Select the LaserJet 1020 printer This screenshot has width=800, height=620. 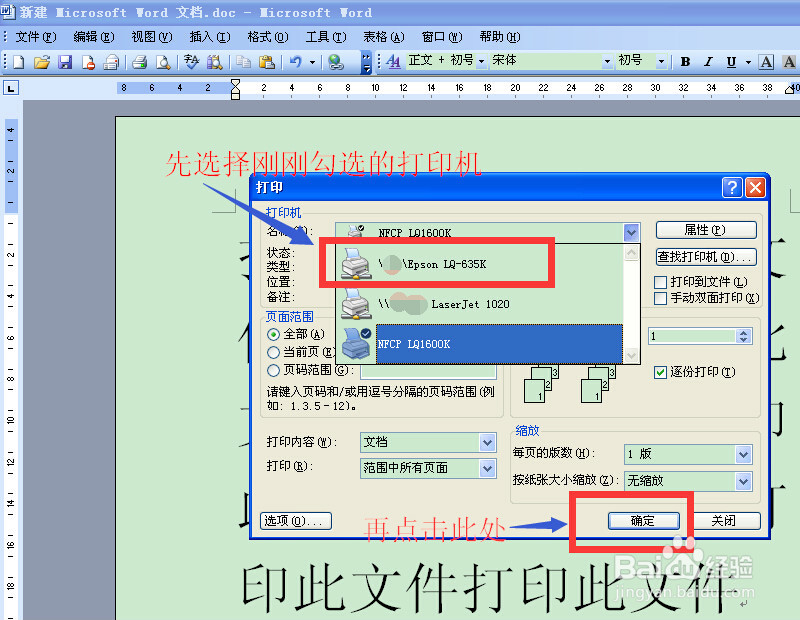[480, 304]
